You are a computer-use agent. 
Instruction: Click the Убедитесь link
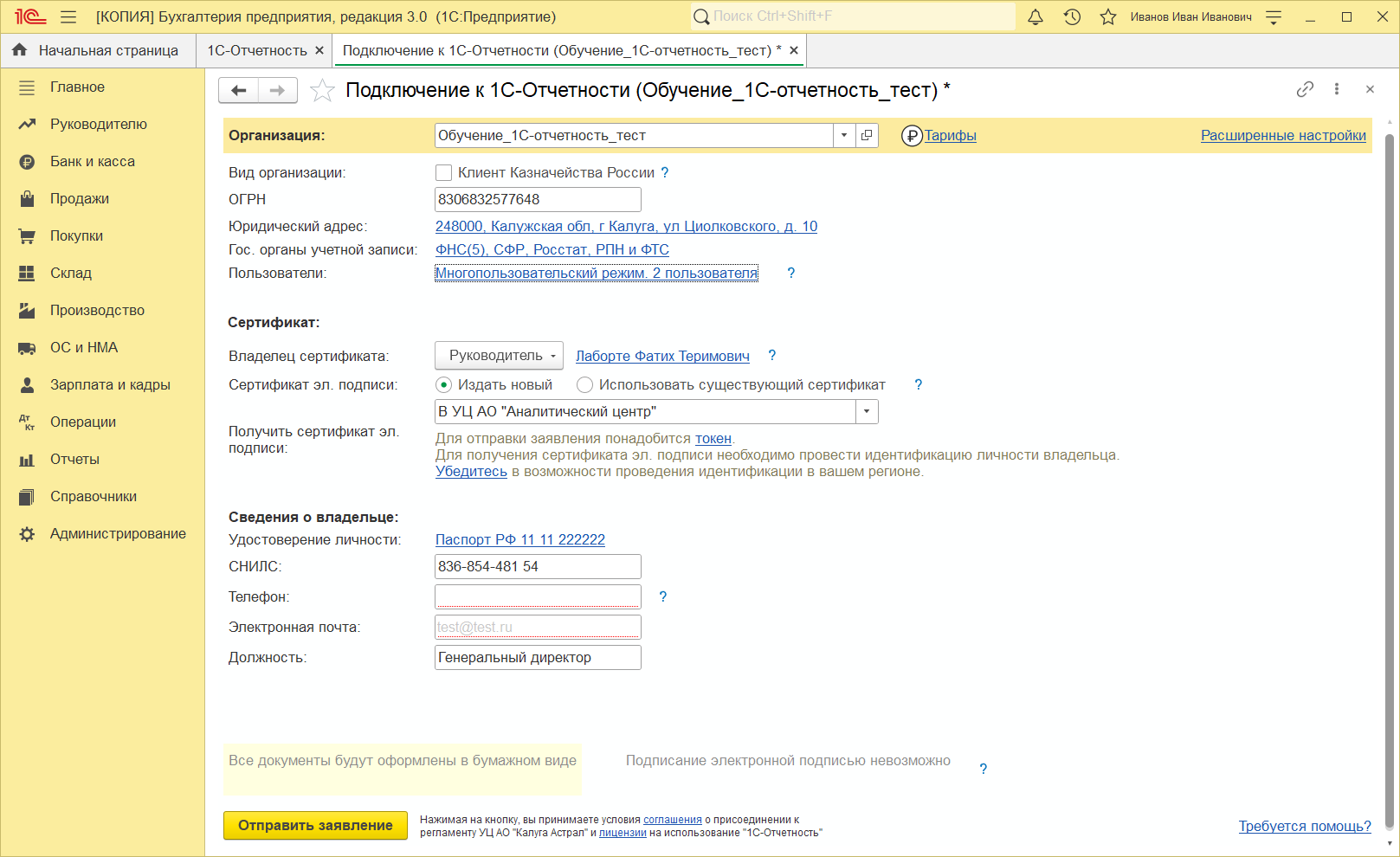point(471,472)
